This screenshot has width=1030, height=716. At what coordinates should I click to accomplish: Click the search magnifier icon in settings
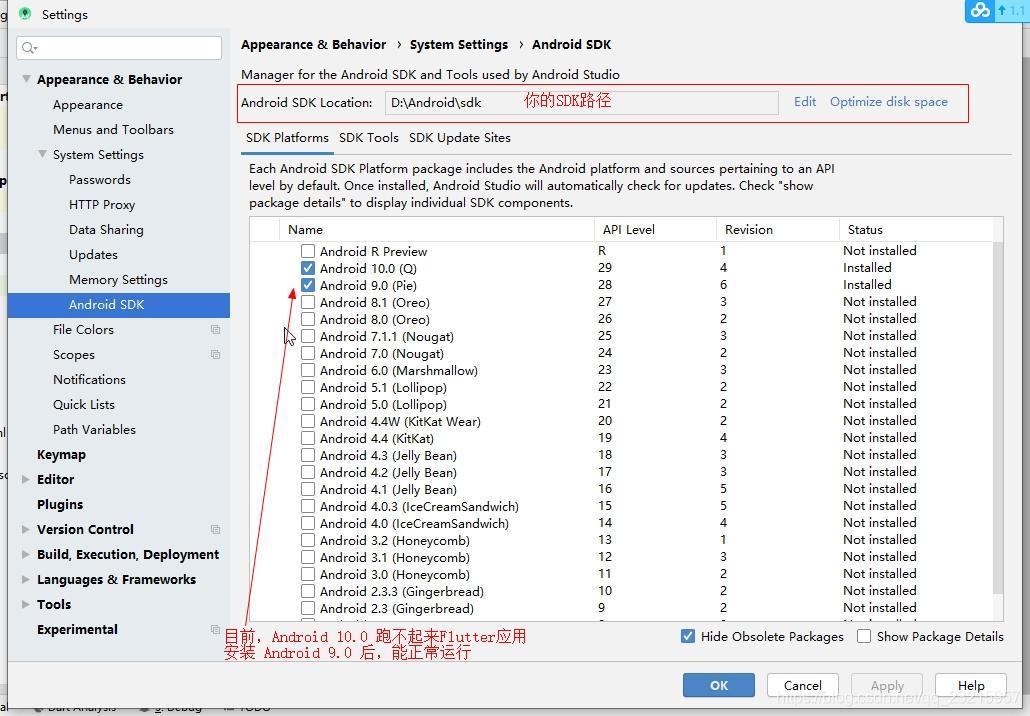[29, 48]
